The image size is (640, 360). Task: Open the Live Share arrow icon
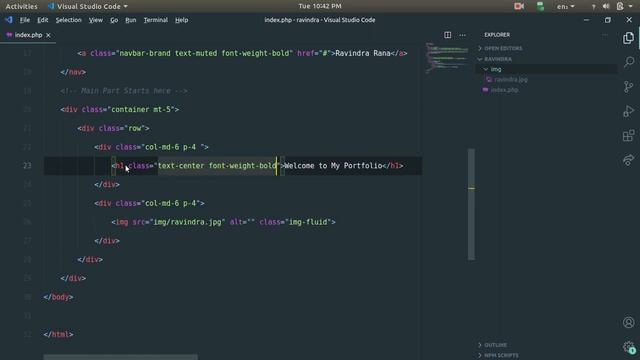pyautogui.click(x=629, y=160)
